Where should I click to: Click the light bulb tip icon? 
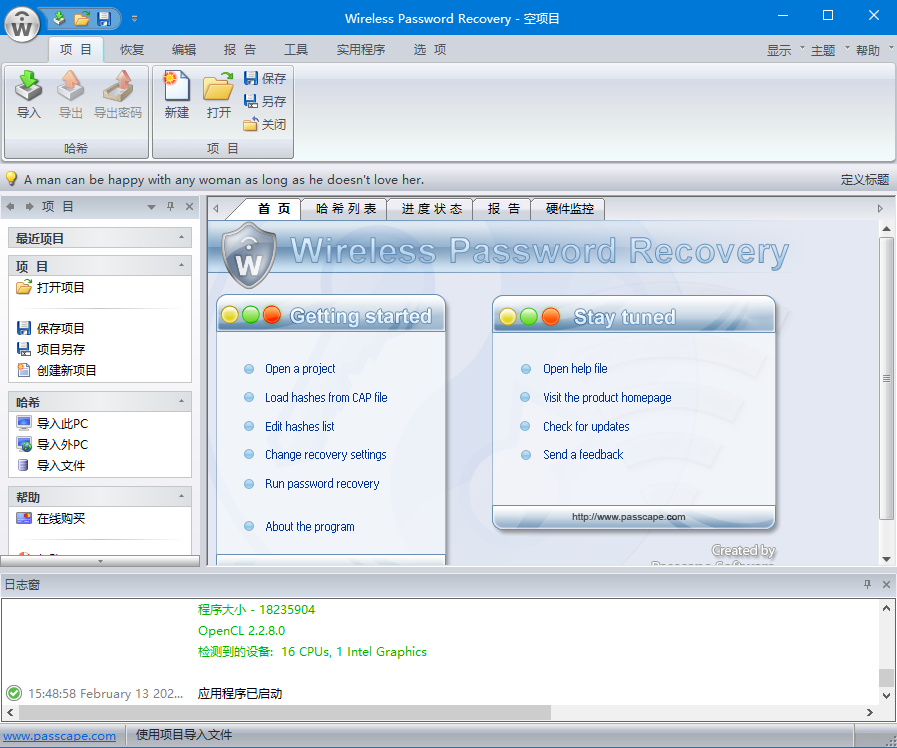(x=11, y=179)
